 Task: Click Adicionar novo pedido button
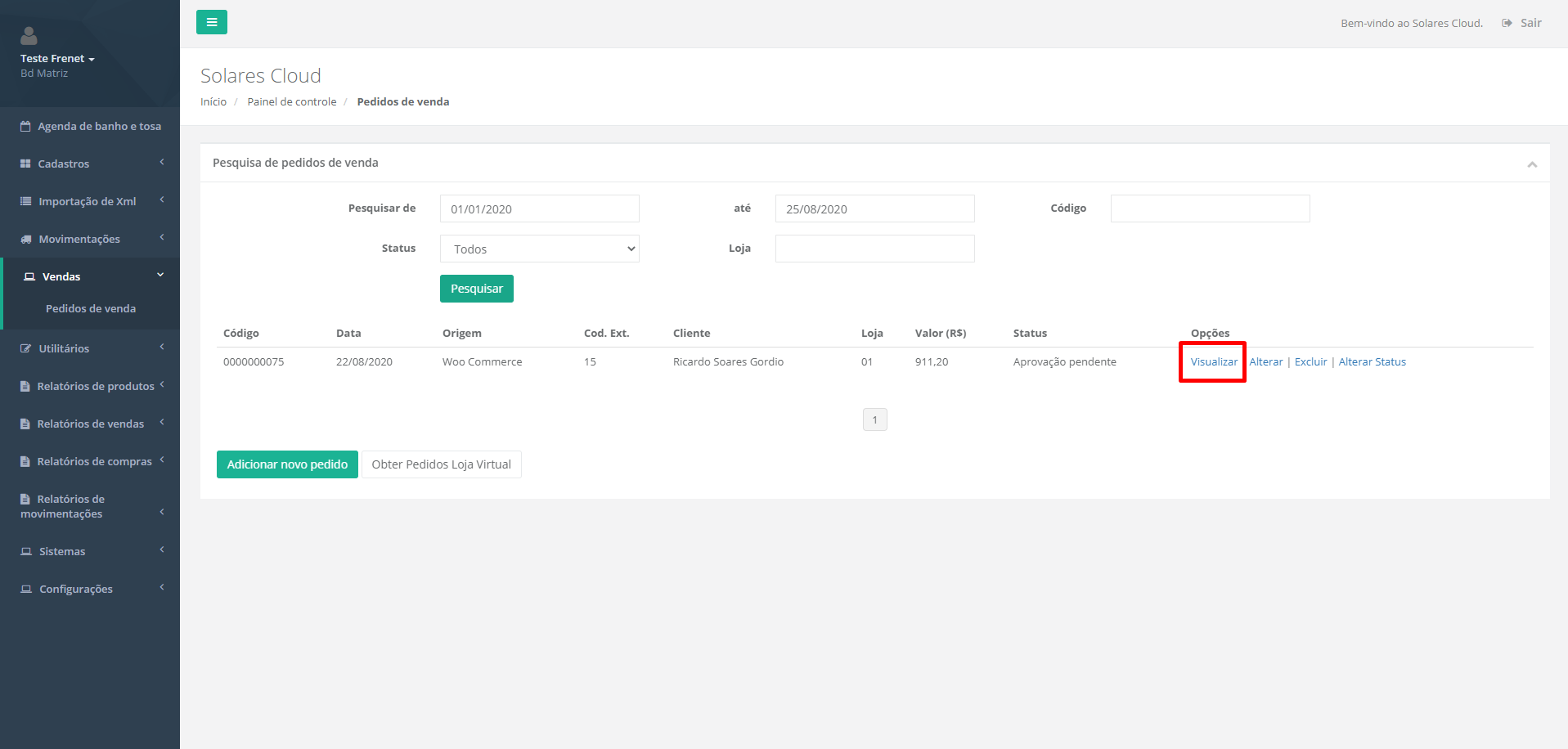point(287,464)
